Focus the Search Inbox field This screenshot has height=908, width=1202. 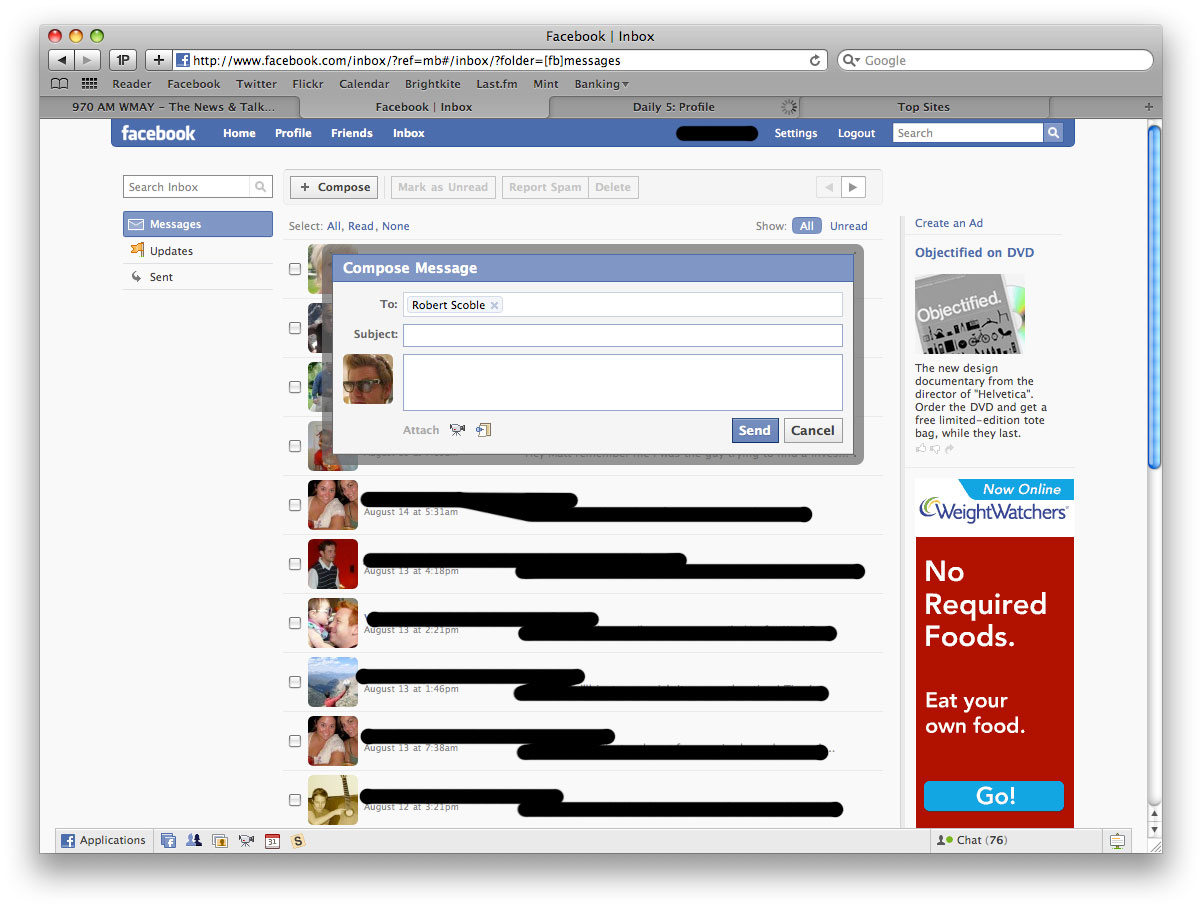pos(188,187)
